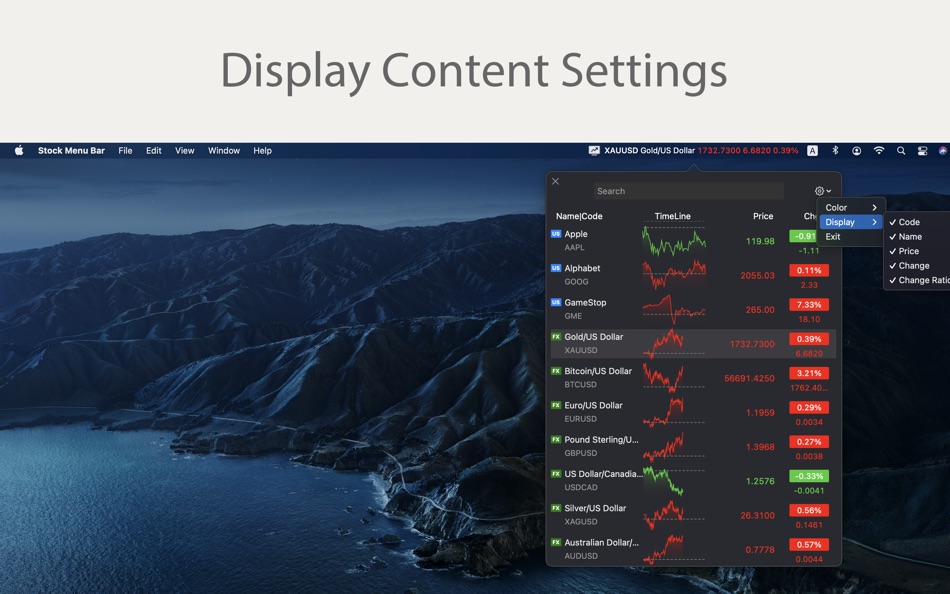Open the Window menu

tap(224, 150)
